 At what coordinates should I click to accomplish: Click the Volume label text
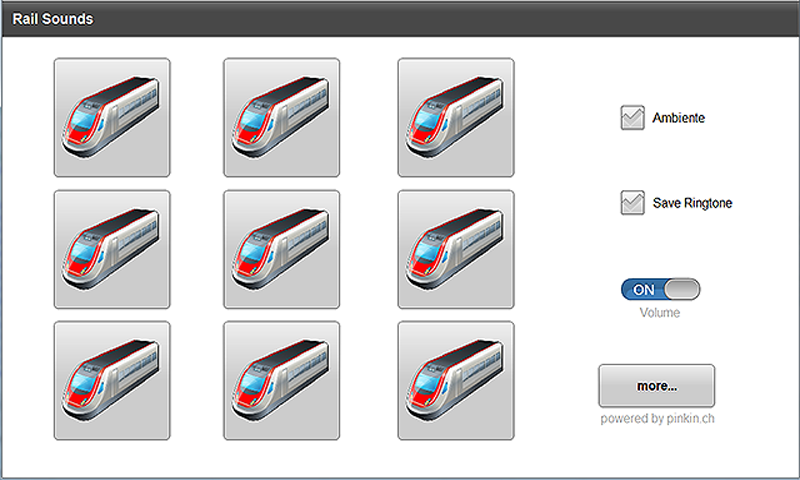click(x=660, y=313)
